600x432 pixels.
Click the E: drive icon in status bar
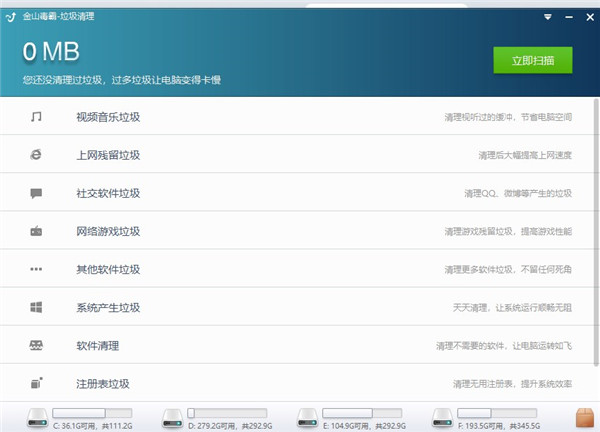309,416
